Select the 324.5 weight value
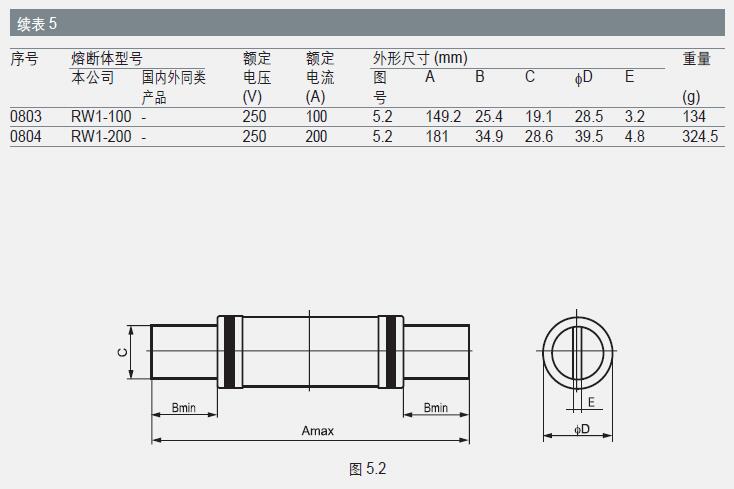The width and height of the screenshot is (734, 489). pyautogui.click(x=700, y=136)
